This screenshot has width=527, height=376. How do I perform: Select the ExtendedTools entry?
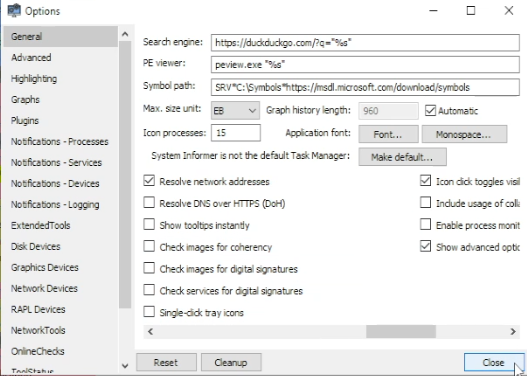(61, 225)
